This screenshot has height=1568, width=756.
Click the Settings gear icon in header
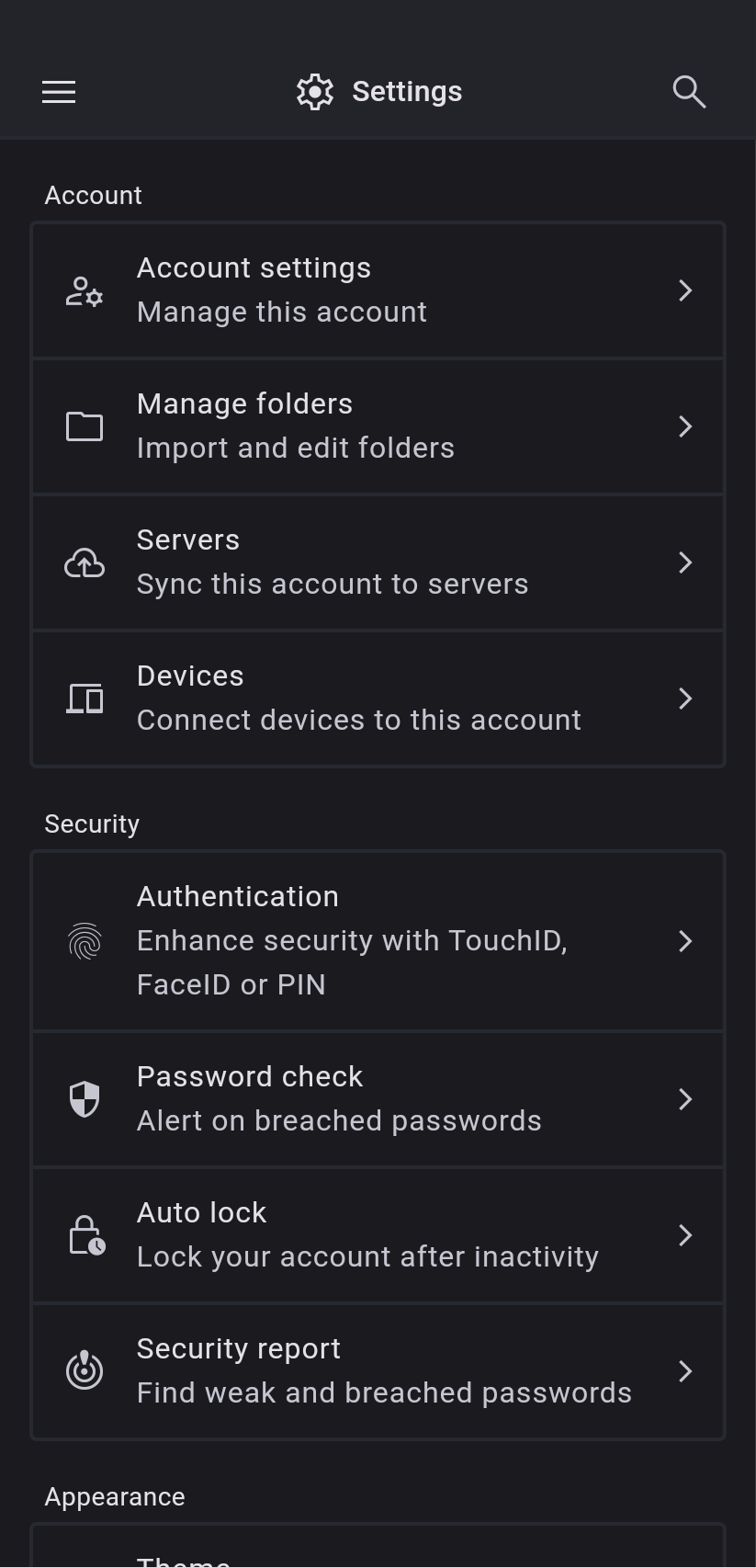click(315, 92)
